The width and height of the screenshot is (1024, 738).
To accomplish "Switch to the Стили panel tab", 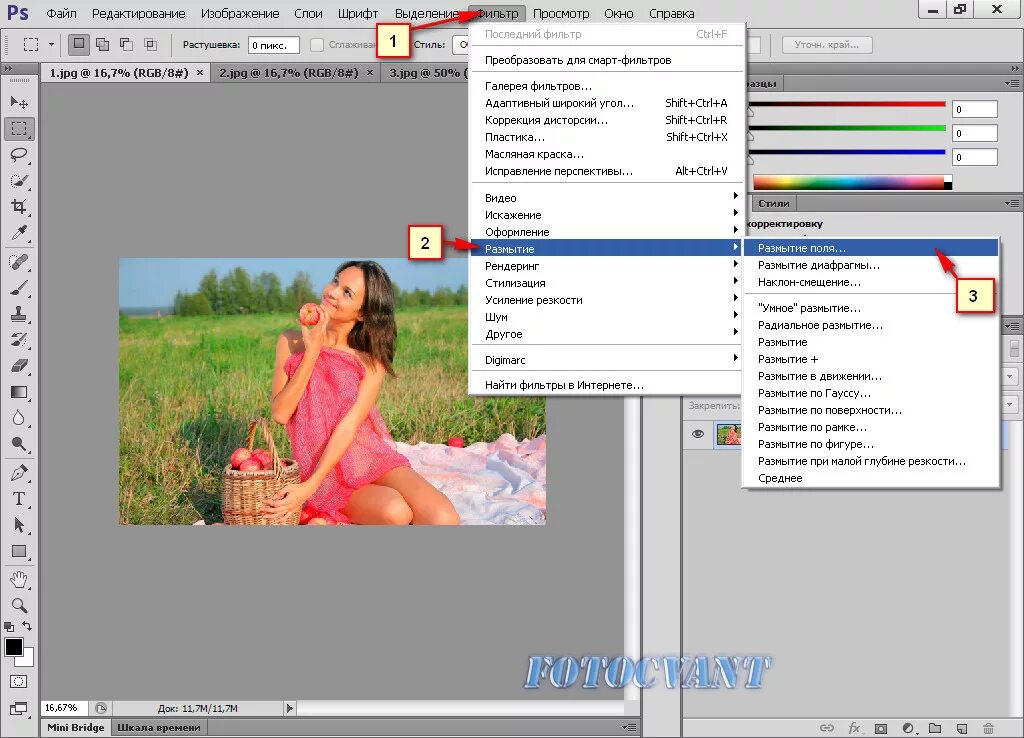I will point(774,203).
